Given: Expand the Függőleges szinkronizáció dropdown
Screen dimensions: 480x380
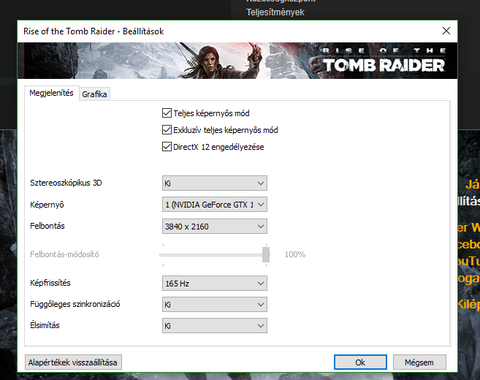Looking at the screenshot, I should pyautogui.click(x=214, y=304).
